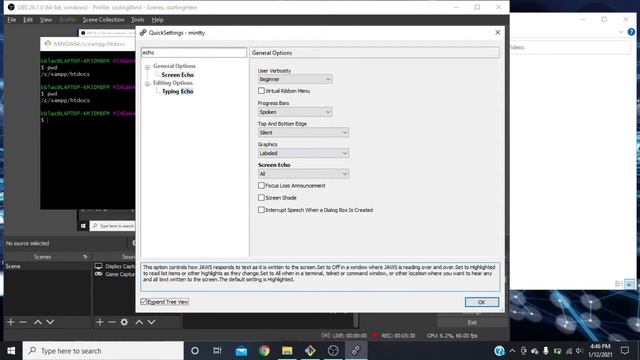The width and height of the screenshot is (640, 360).
Task: Click the option description text box
Action: [x=320, y=277]
